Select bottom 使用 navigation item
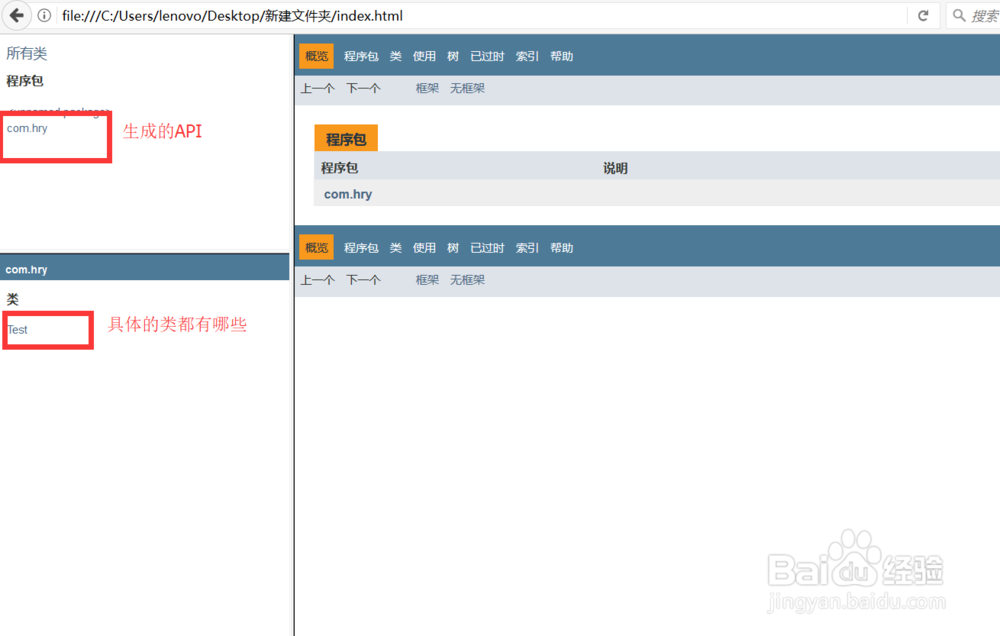Viewport: 1000px width, 636px height. [424, 248]
